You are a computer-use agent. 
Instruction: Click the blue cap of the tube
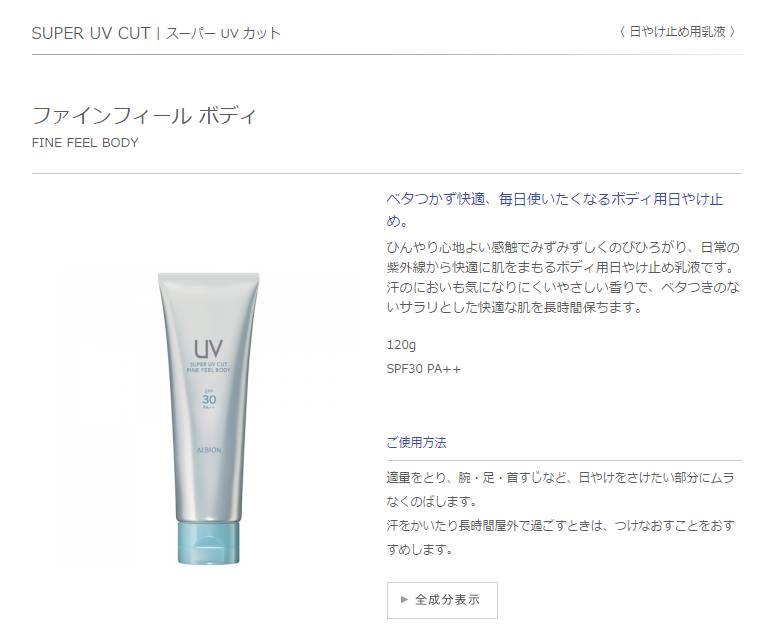click(209, 542)
